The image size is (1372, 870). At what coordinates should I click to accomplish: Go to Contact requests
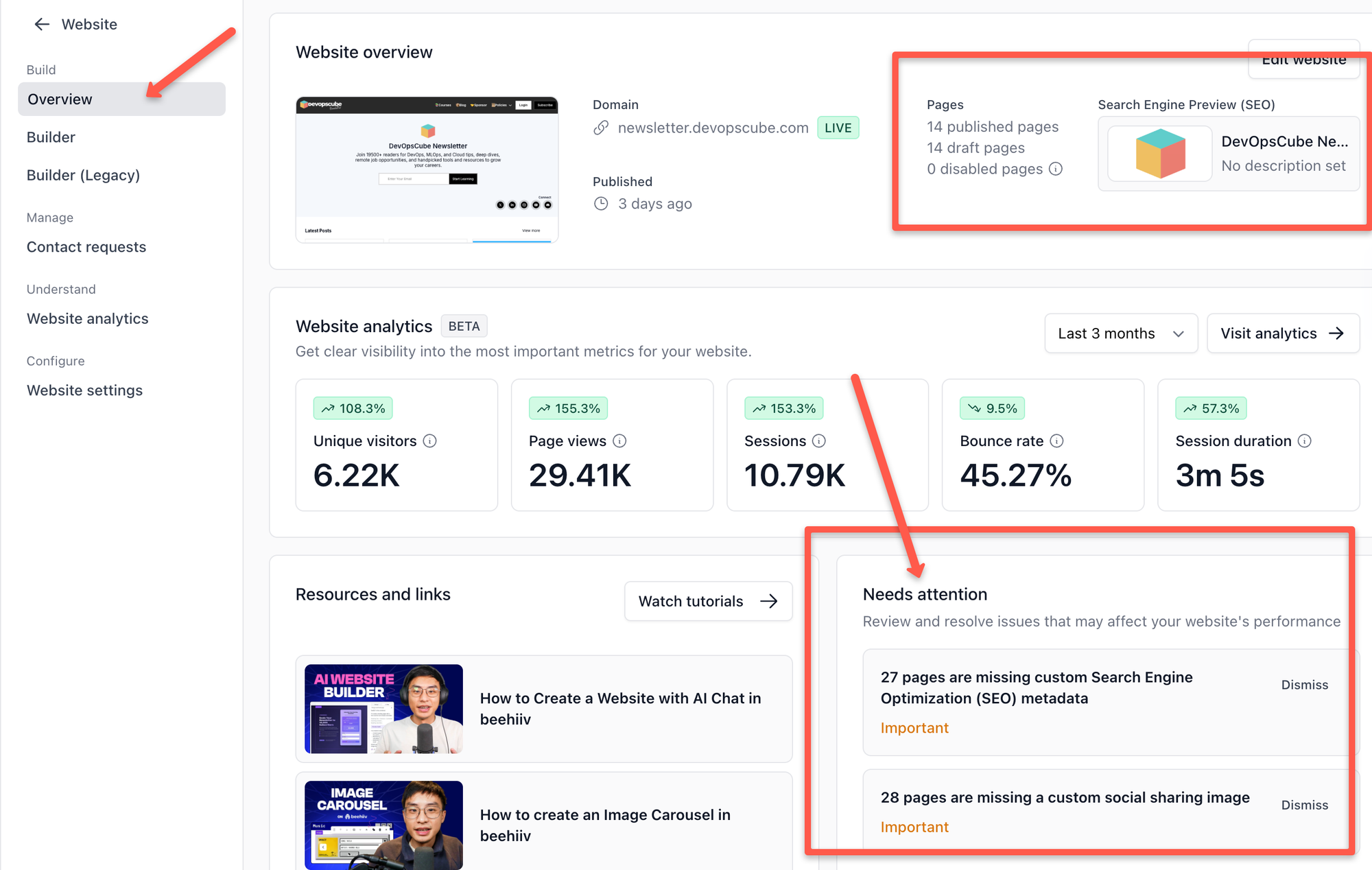click(86, 247)
